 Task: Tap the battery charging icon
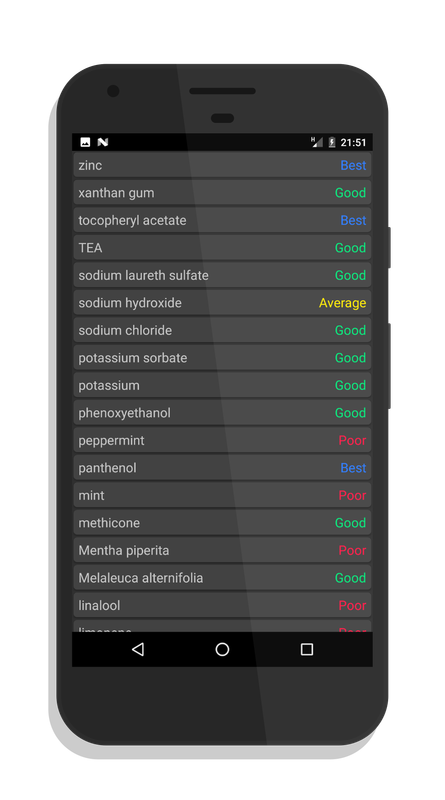click(332, 142)
